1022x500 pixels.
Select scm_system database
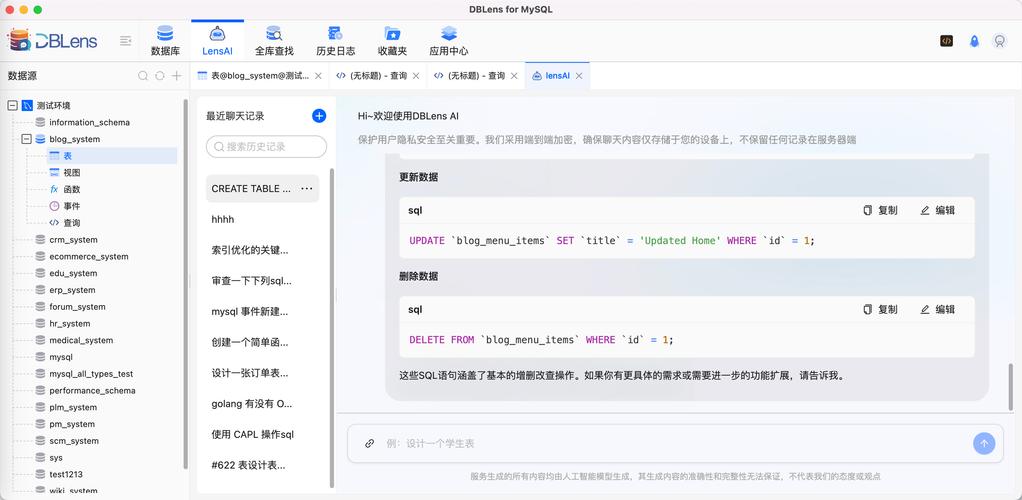[x=74, y=441]
